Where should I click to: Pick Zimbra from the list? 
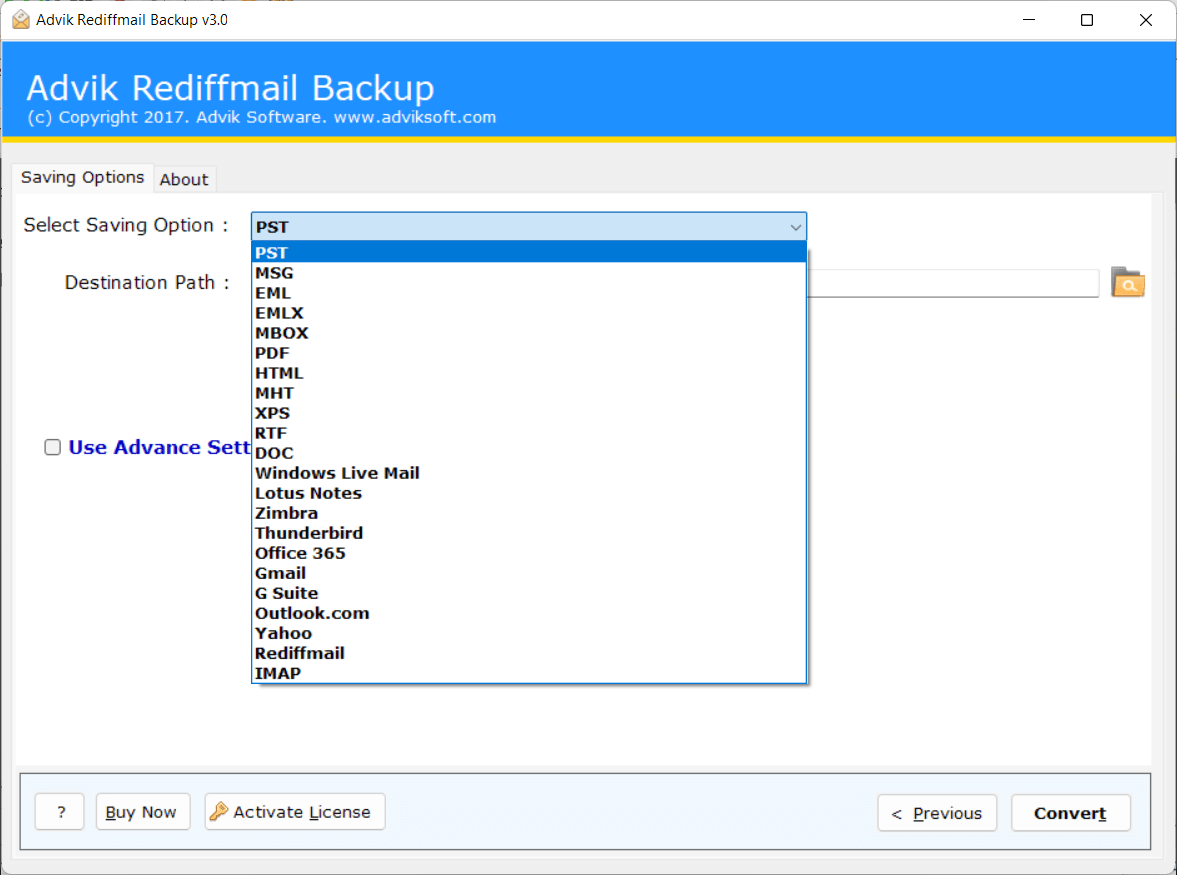coord(528,513)
